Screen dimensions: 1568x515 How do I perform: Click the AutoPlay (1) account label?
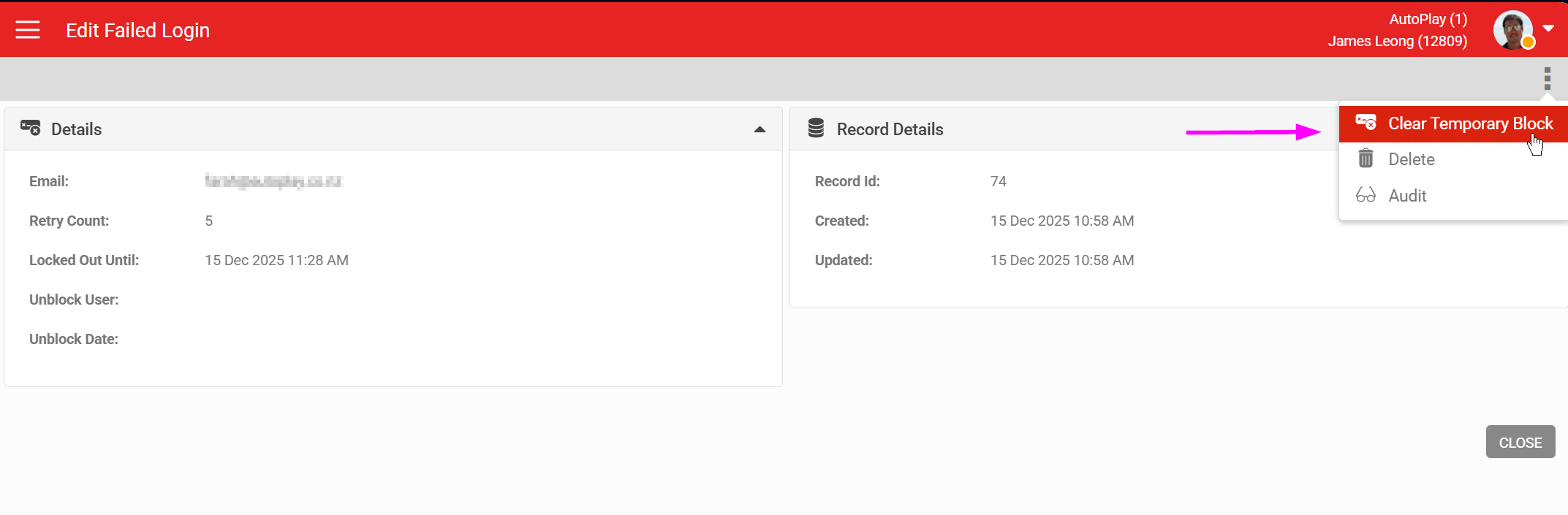coord(1428,20)
